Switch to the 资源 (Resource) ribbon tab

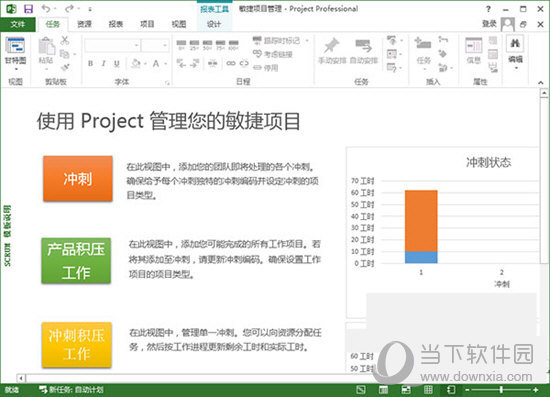(84, 24)
